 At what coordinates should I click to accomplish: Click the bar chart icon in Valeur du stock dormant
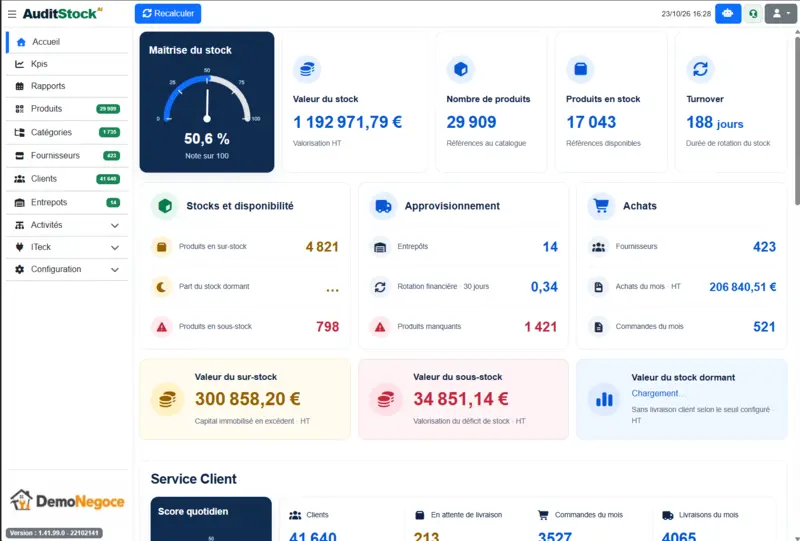point(604,399)
